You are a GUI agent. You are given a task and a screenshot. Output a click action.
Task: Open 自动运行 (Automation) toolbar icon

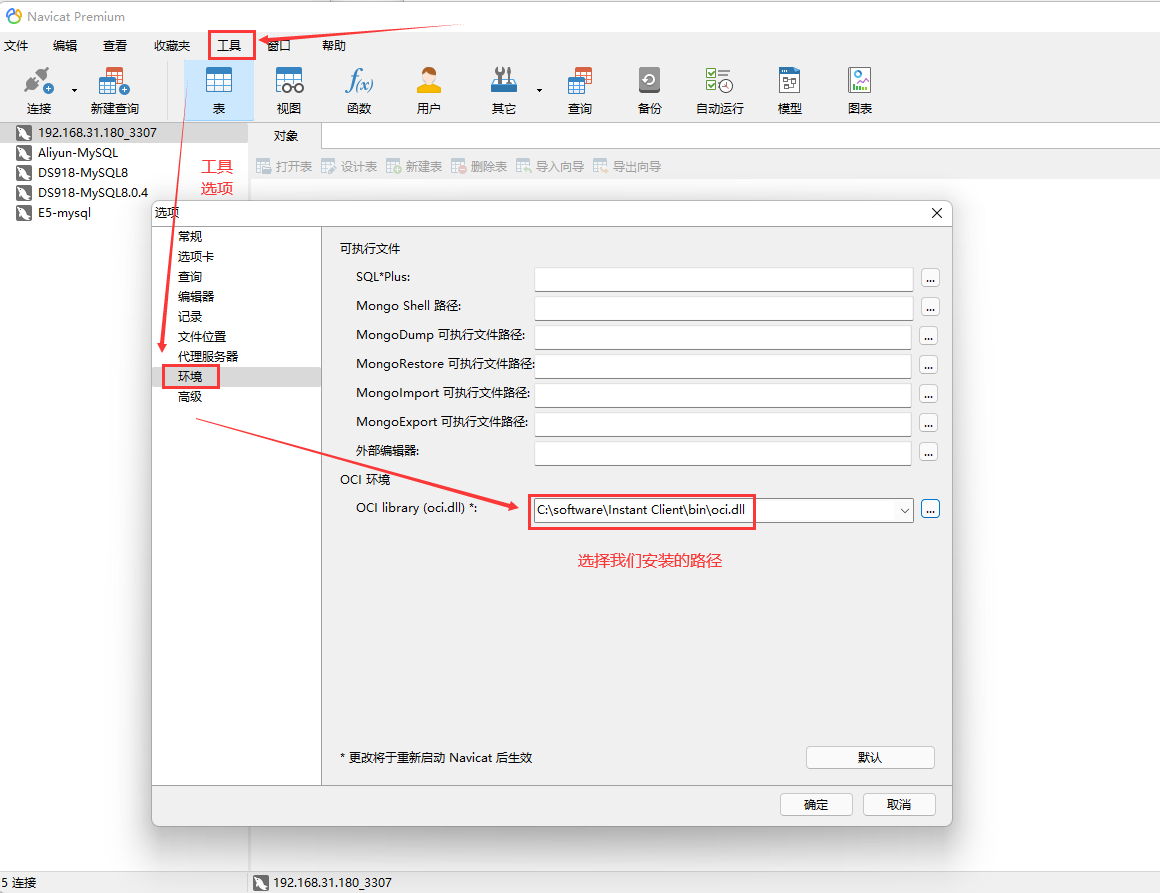point(719,89)
